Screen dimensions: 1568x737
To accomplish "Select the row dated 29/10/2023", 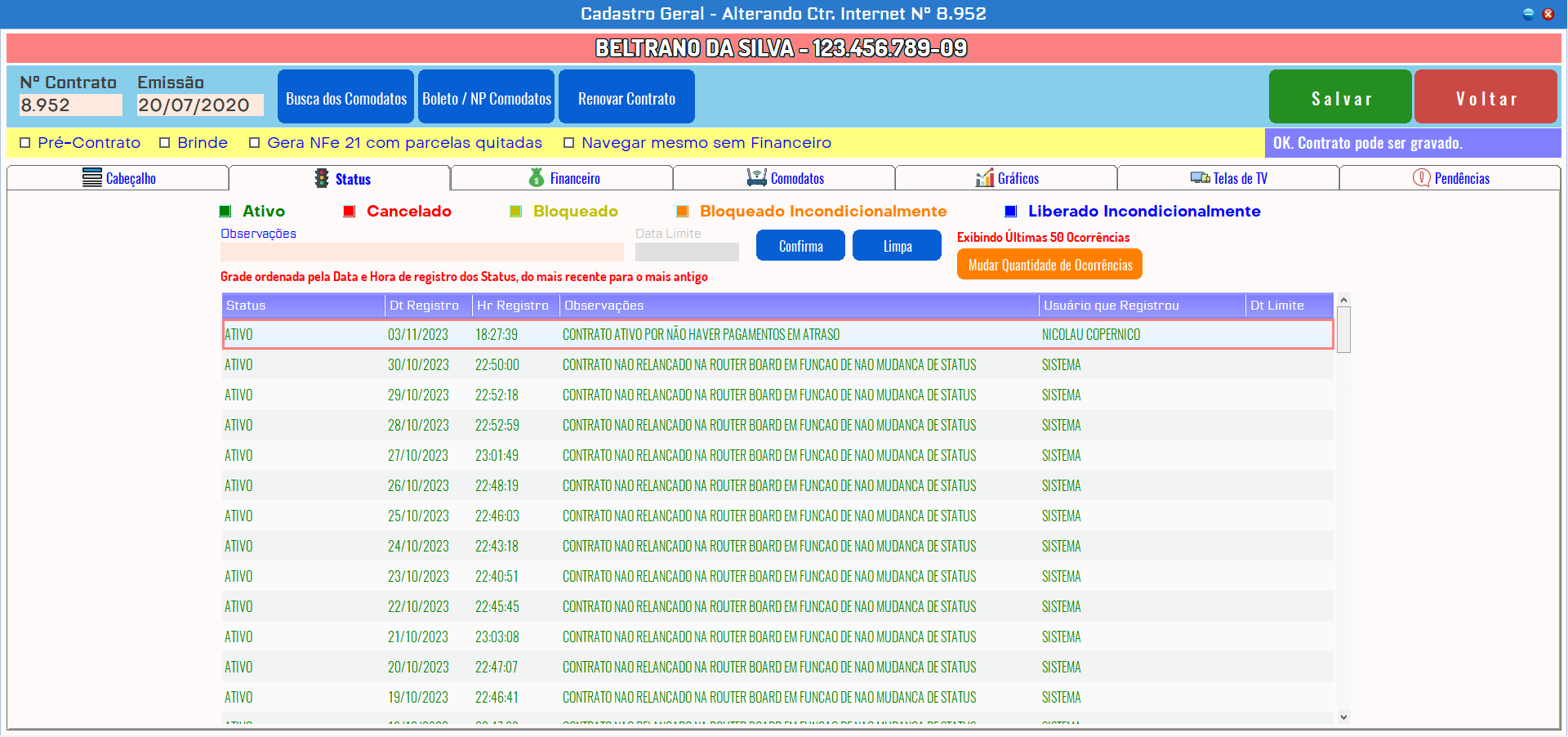I will pos(777,395).
